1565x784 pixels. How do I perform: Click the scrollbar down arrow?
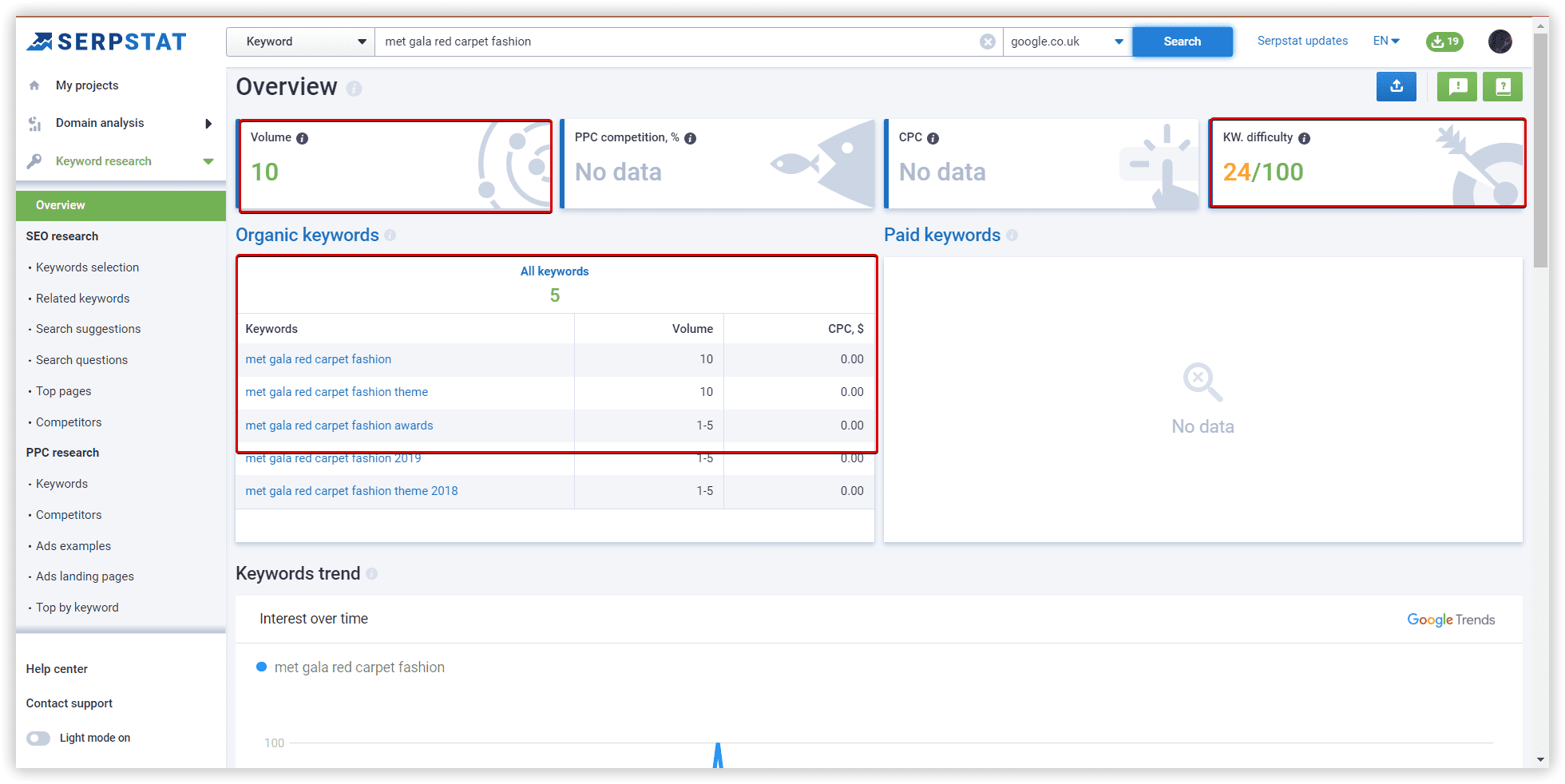pyautogui.click(x=1541, y=759)
